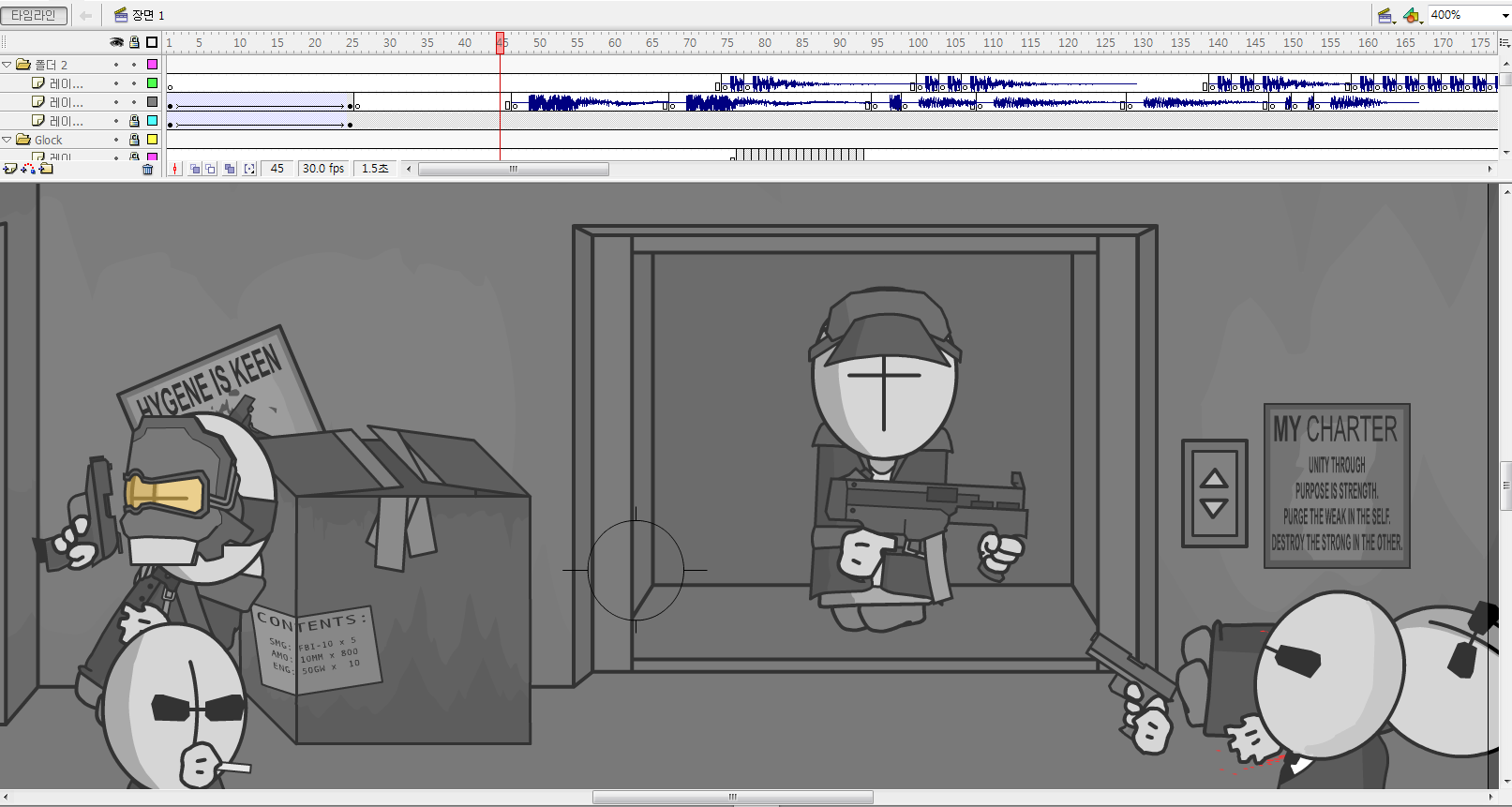Image resolution: width=1512 pixels, height=807 pixels.
Task: Click the Center Frame button
Action: [175, 169]
